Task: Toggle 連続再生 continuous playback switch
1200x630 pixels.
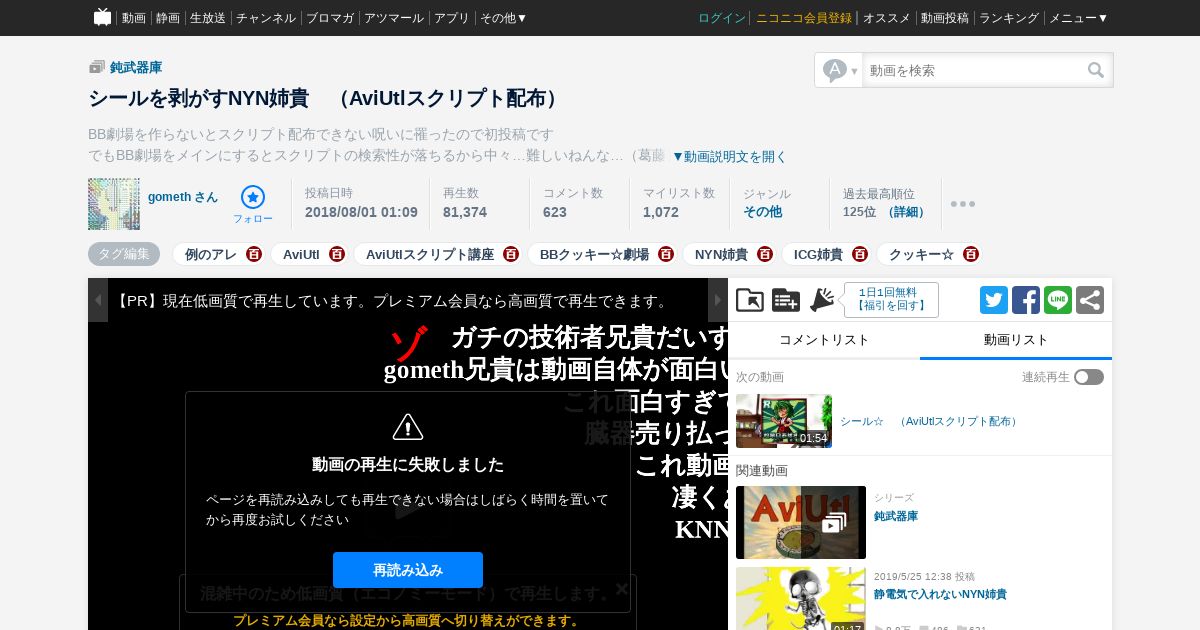Action: tap(1089, 377)
